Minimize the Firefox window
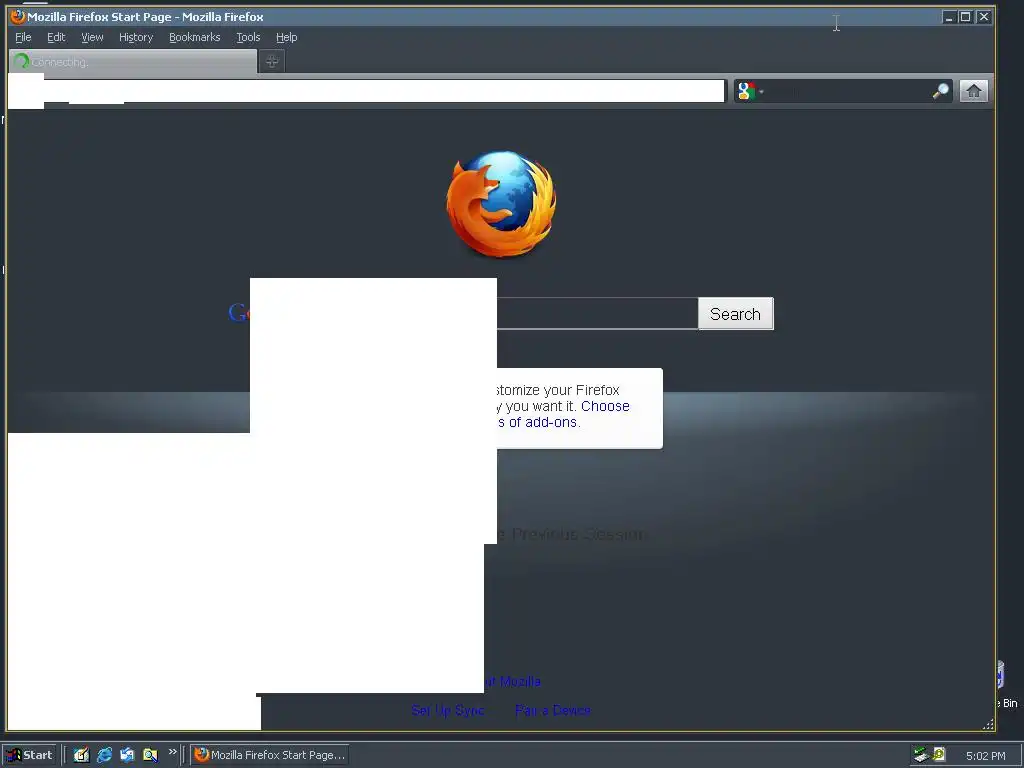 949,17
